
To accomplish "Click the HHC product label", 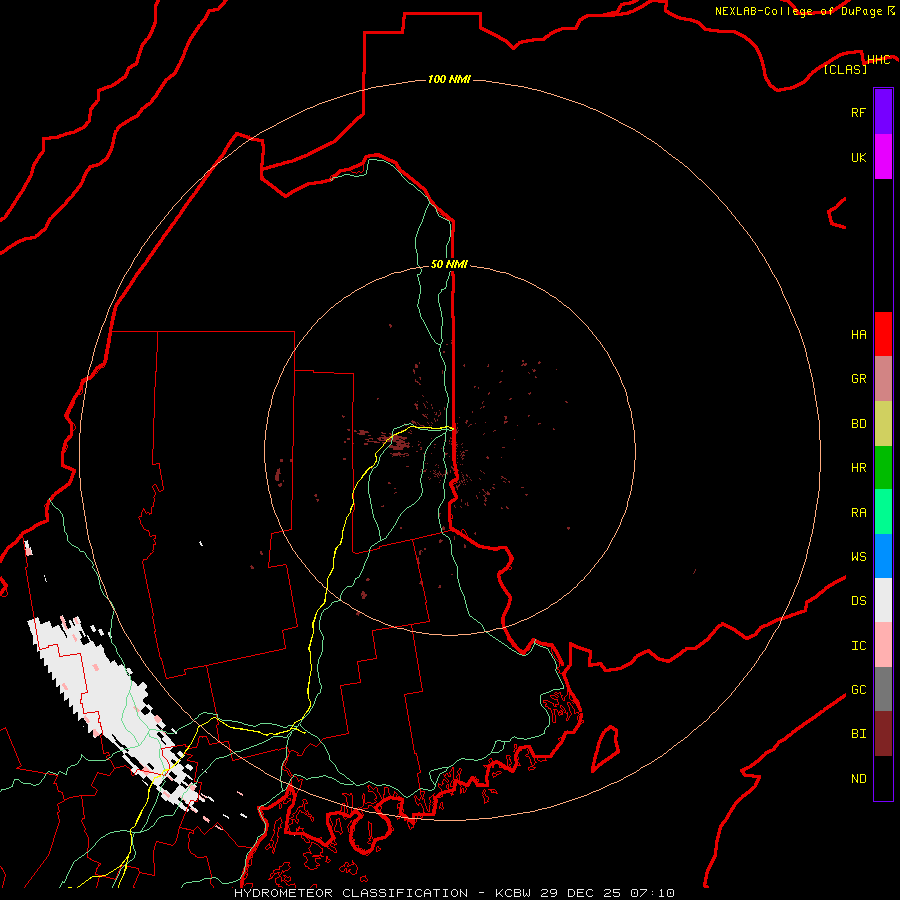I will (878, 60).
